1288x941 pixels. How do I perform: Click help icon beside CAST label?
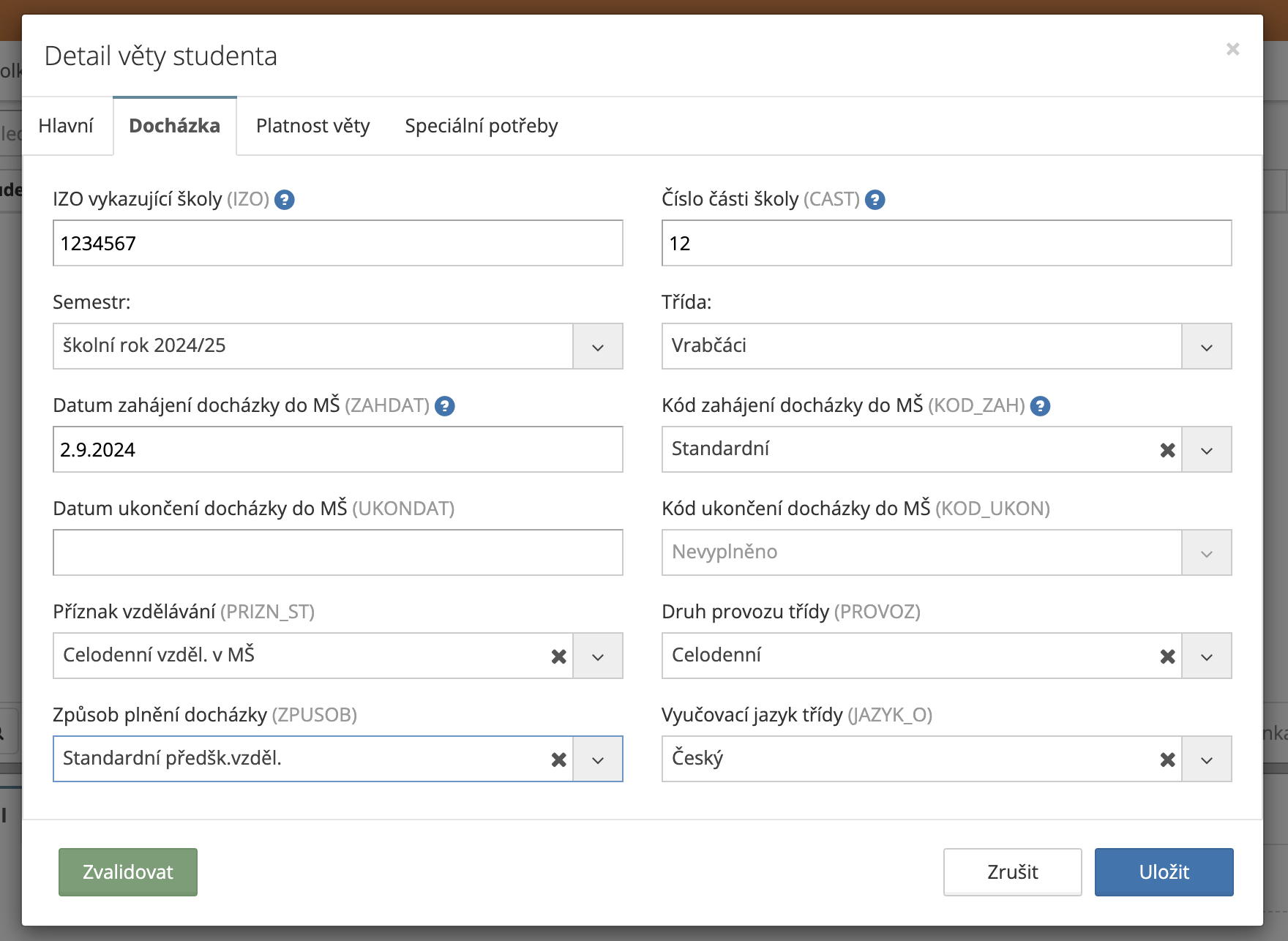875,200
